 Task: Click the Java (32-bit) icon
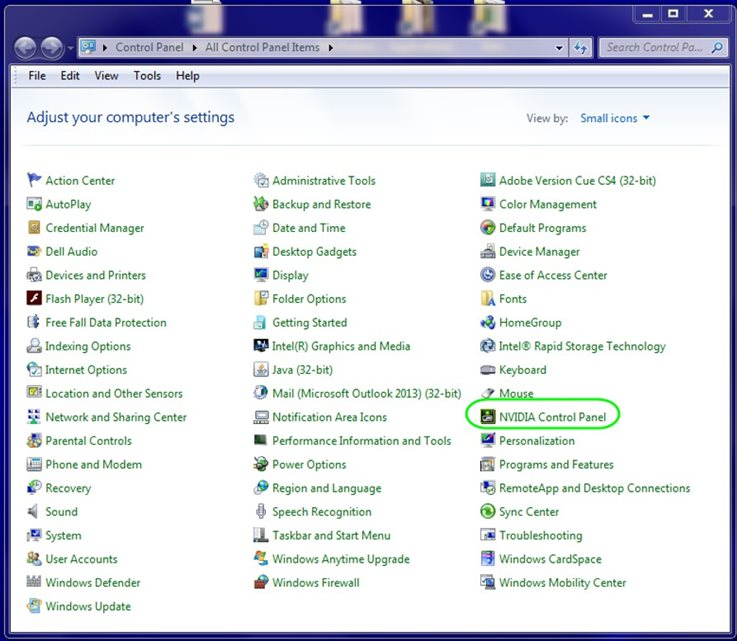pos(261,369)
